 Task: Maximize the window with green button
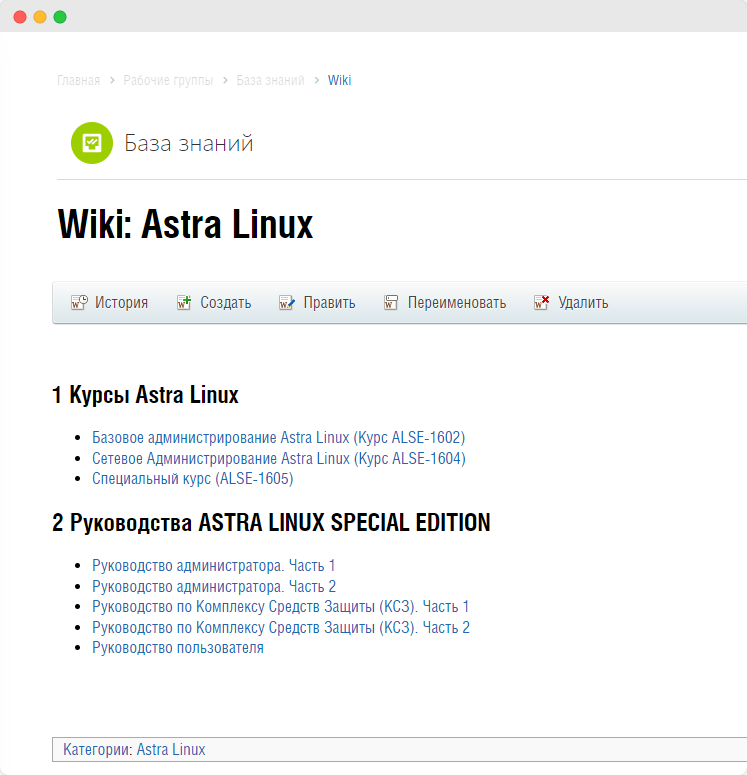[60, 17]
